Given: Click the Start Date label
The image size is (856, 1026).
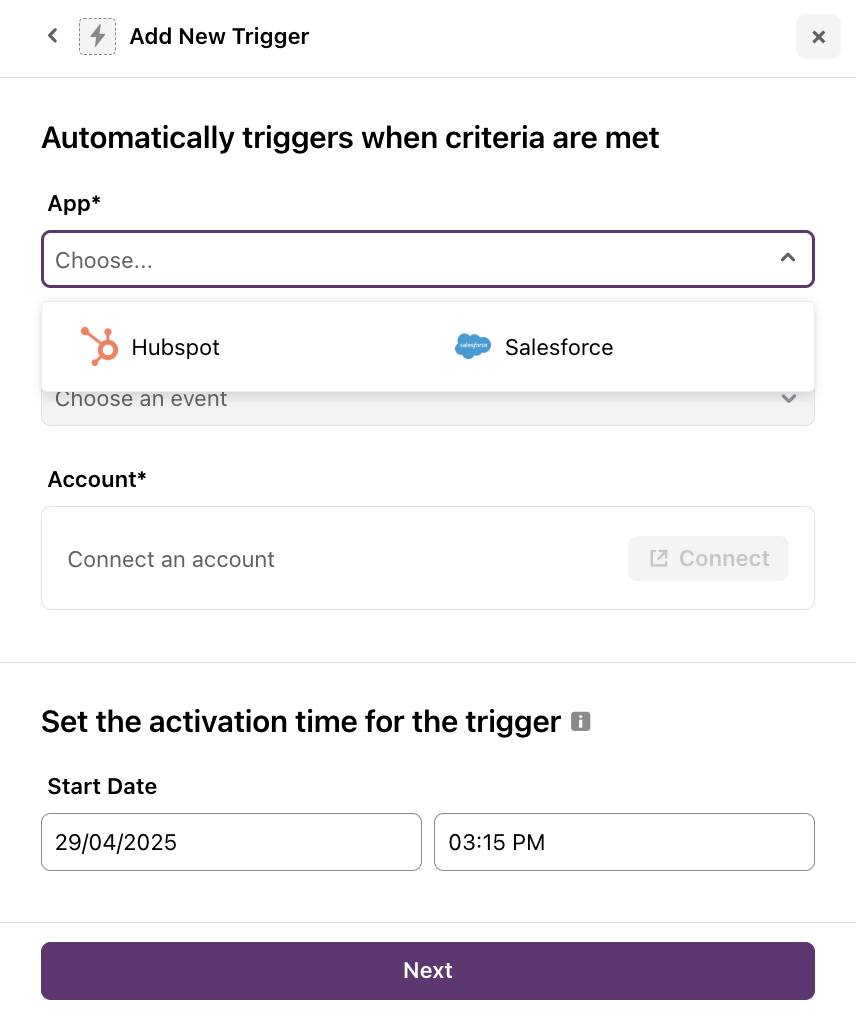Looking at the screenshot, I should coord(102,786).
